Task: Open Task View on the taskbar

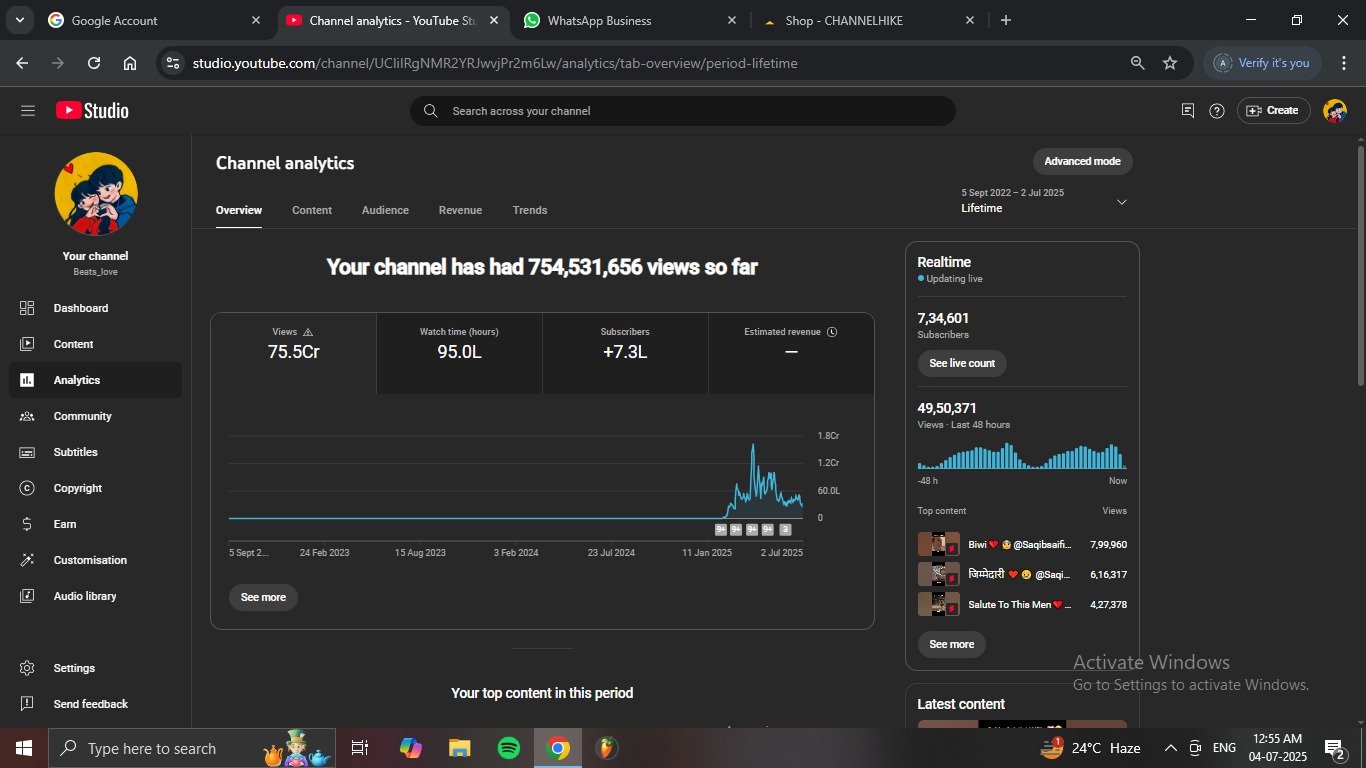Action: click(x=360, y=748)
